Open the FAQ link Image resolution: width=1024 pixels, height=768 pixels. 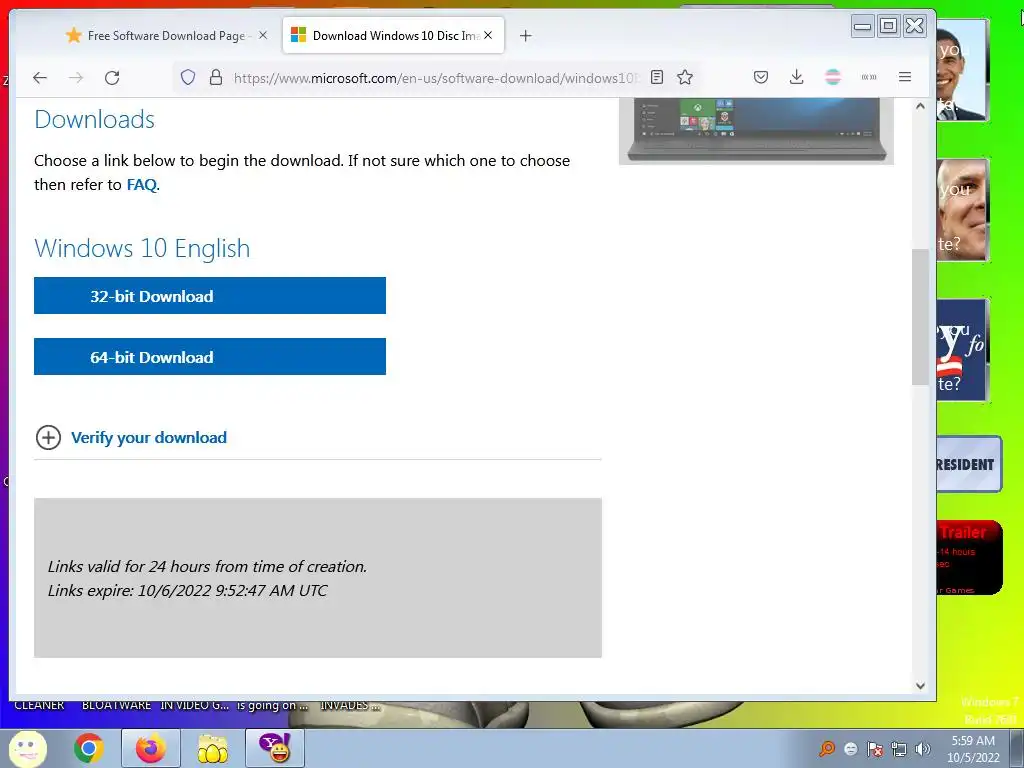[x=142, y=185]
